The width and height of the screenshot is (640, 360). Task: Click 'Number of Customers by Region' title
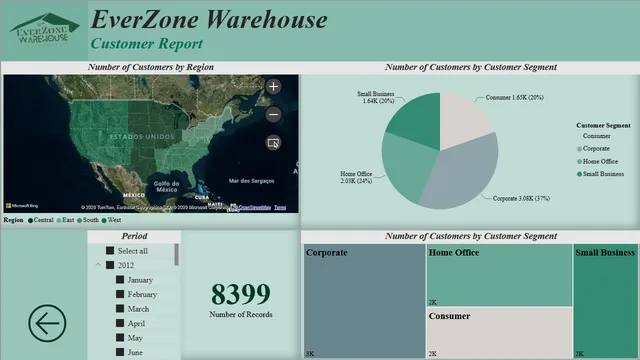tap(151, 67)
